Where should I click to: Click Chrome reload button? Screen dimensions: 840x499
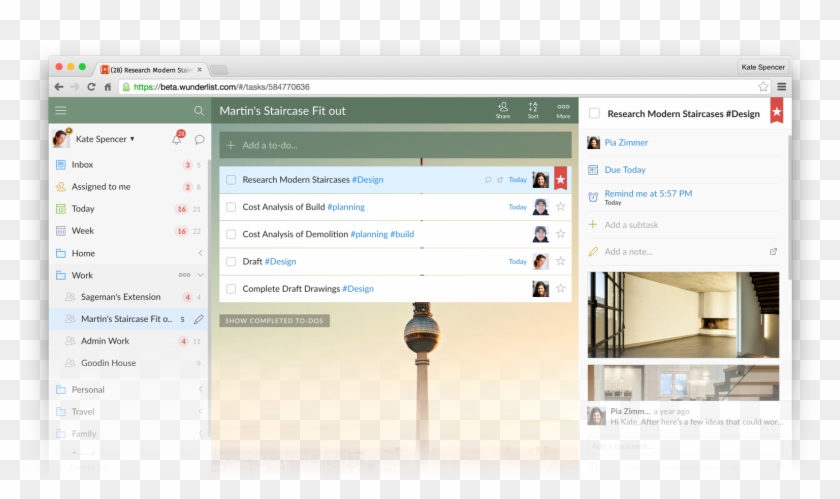tap(91, 87)
